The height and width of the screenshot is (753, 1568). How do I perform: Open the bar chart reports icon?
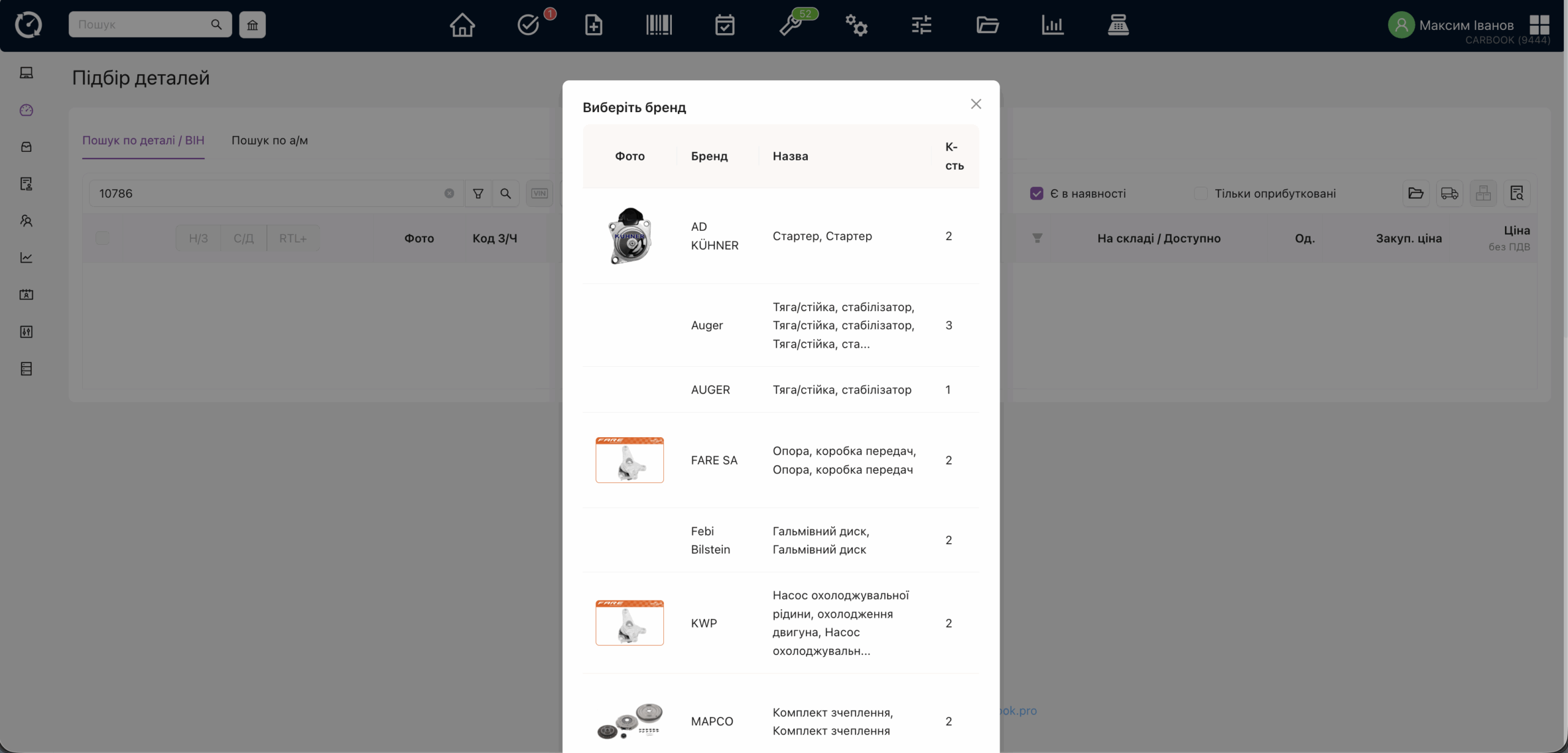click(x=1052, y=25)
